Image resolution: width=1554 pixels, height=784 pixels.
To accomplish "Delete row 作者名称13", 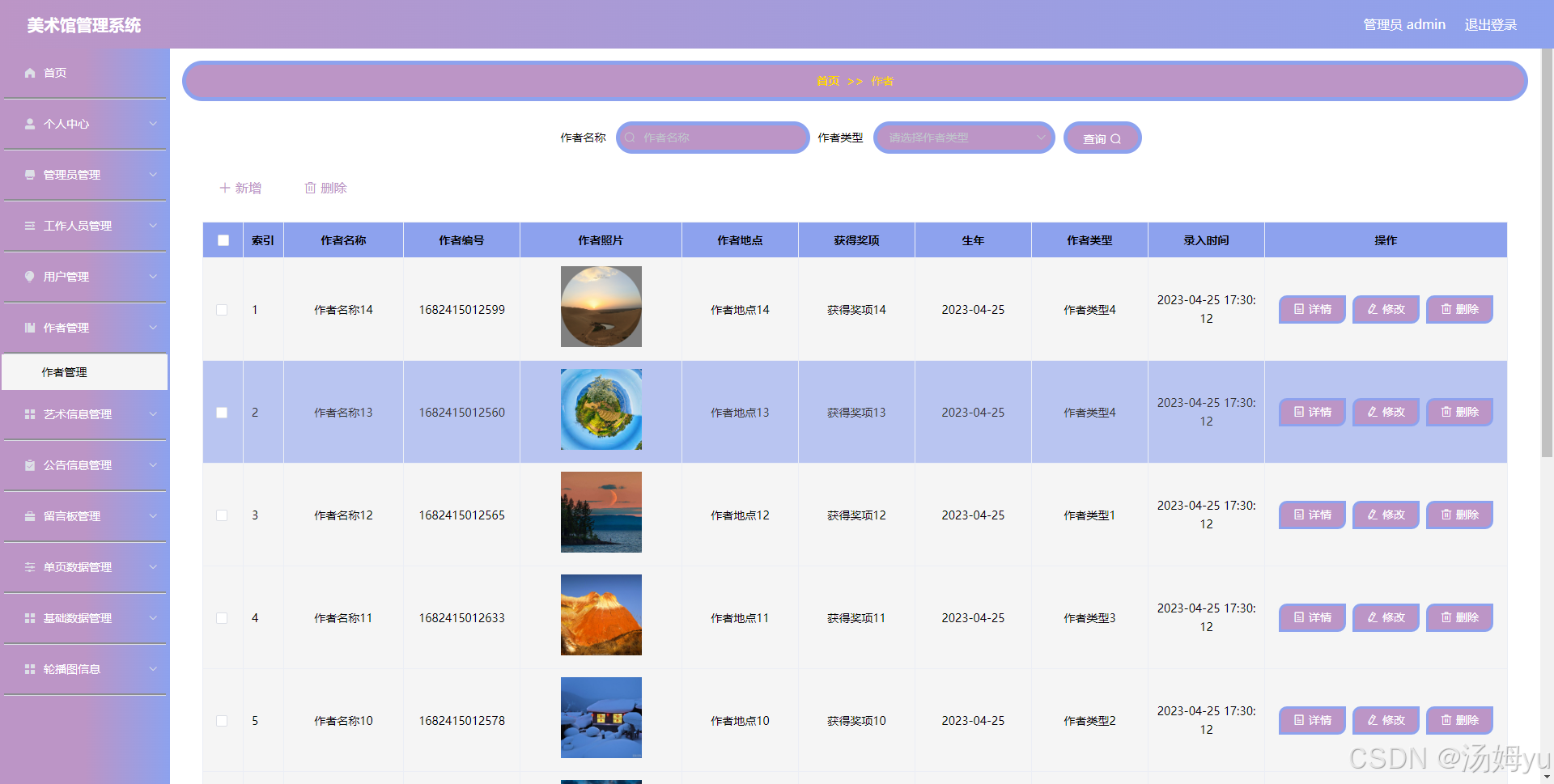I will pos(1459,412).
